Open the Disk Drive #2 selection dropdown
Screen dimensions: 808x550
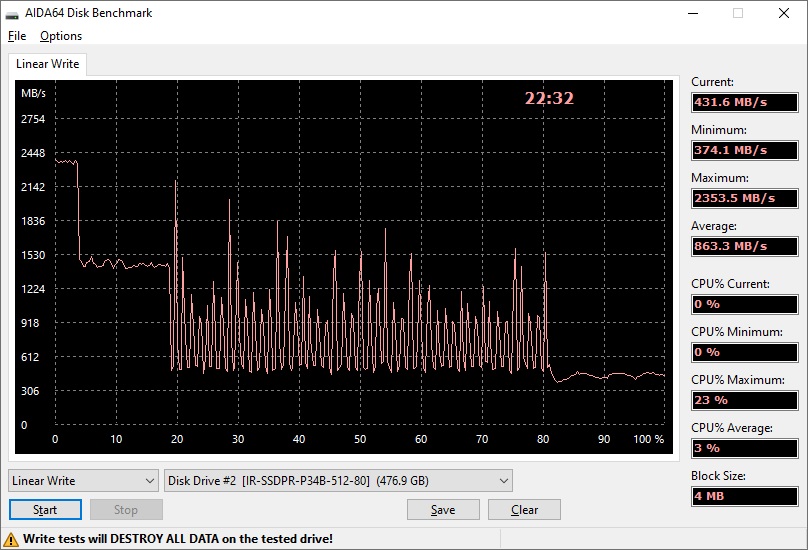(x=338, y=480)
